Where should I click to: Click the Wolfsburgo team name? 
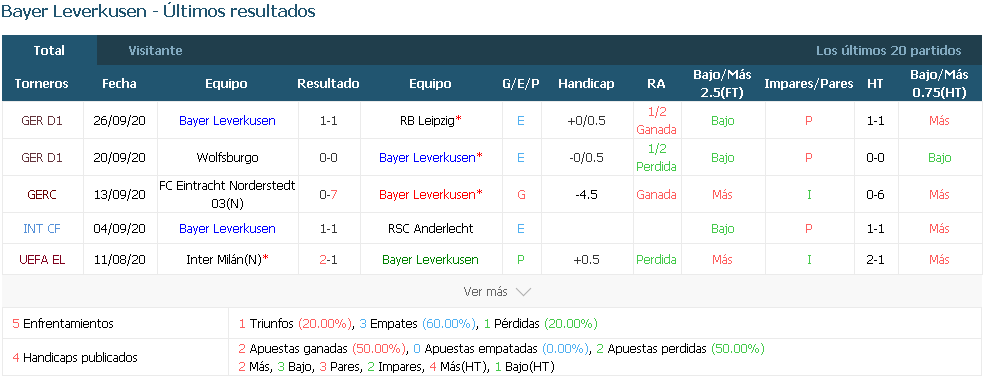[x=227, y=157]
